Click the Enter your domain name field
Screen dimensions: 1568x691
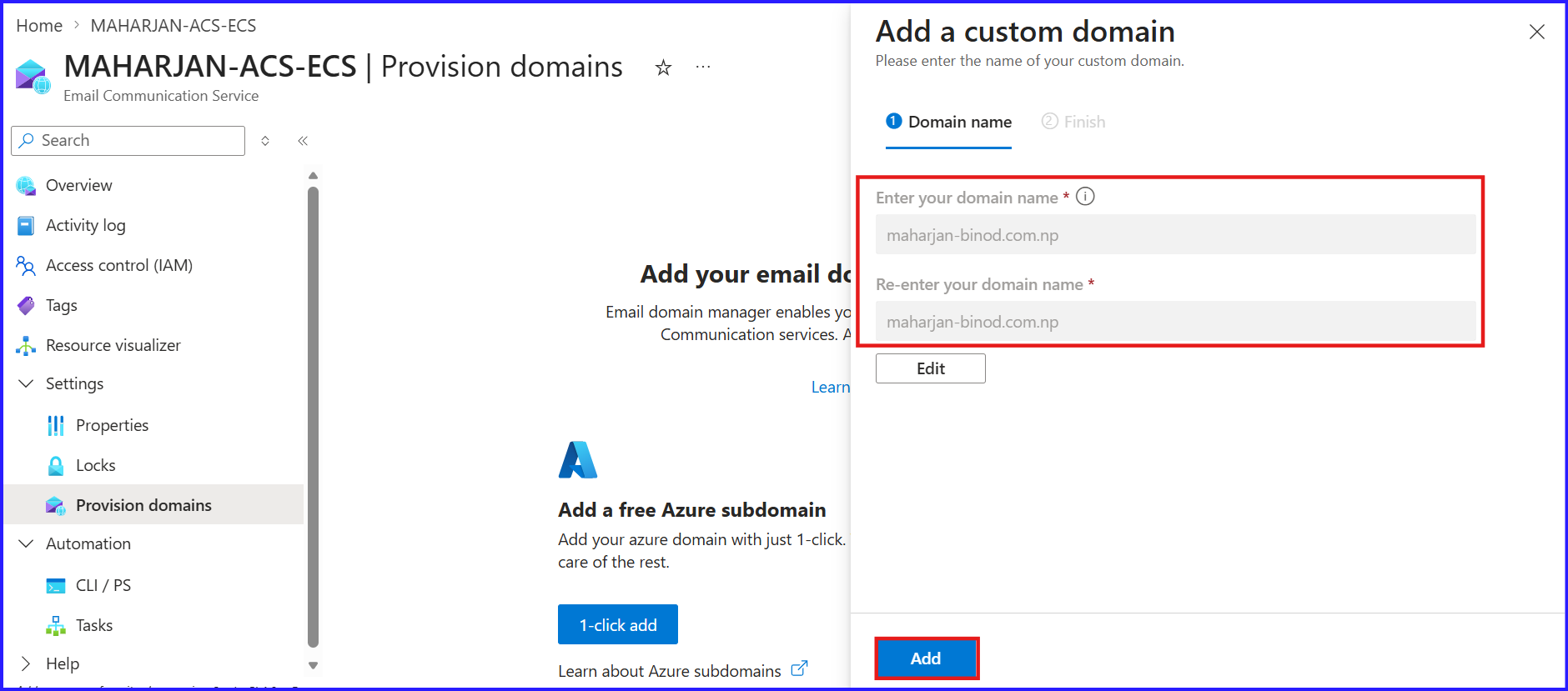point(1176,235)
